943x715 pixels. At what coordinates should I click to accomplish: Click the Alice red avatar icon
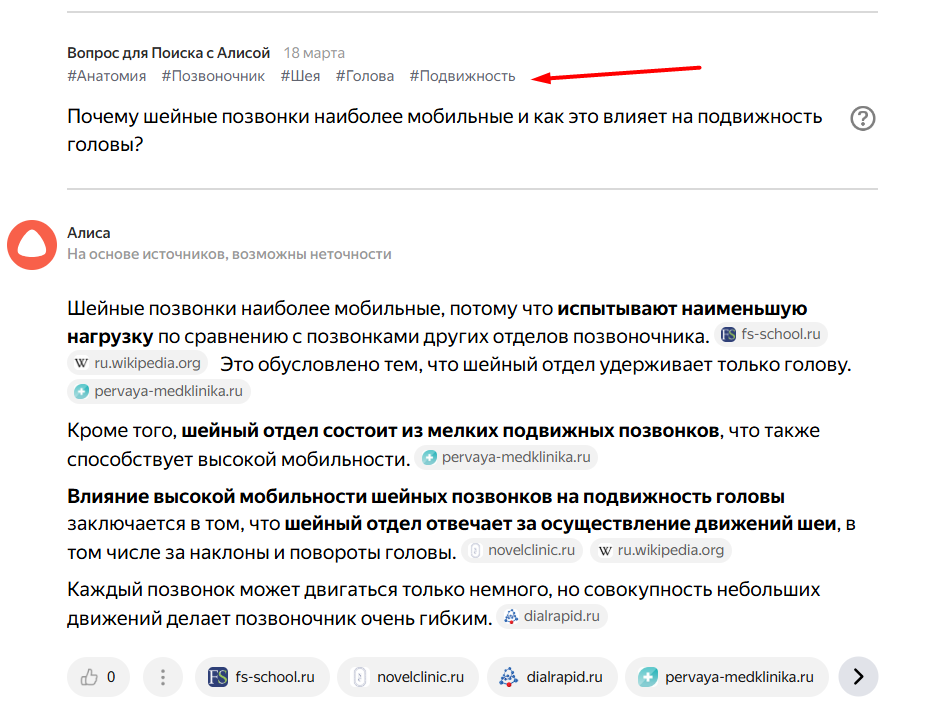(32, 244)
